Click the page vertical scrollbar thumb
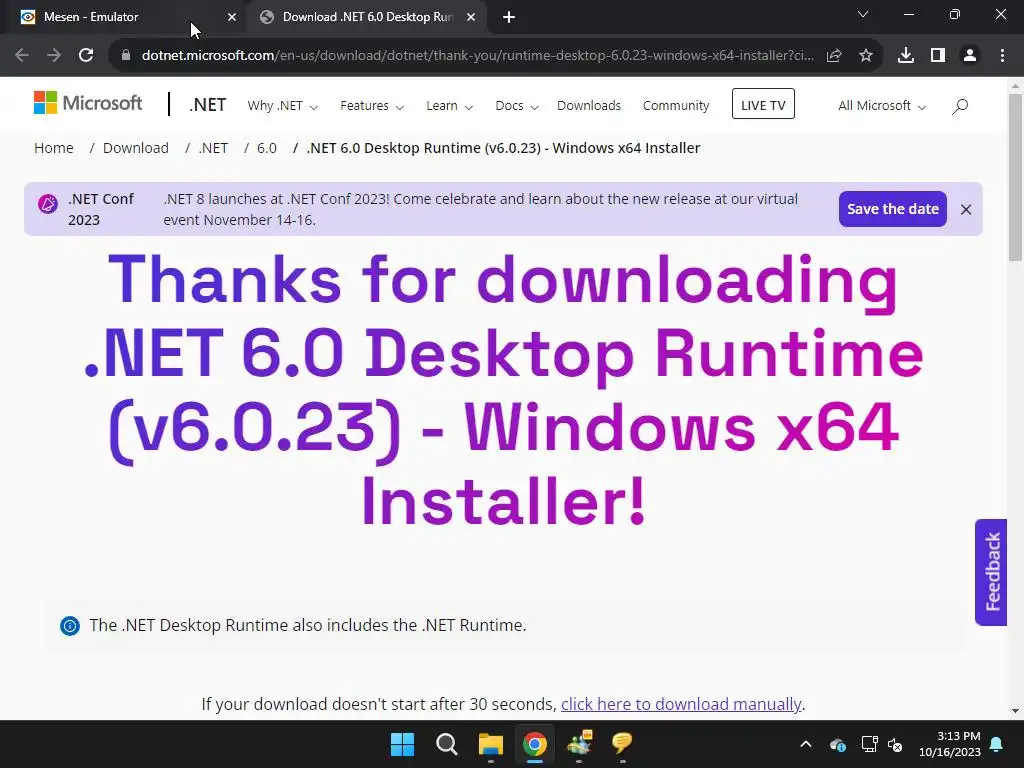The width and height of the screenshot is (1024, 768). click(x=1015, y=177)
